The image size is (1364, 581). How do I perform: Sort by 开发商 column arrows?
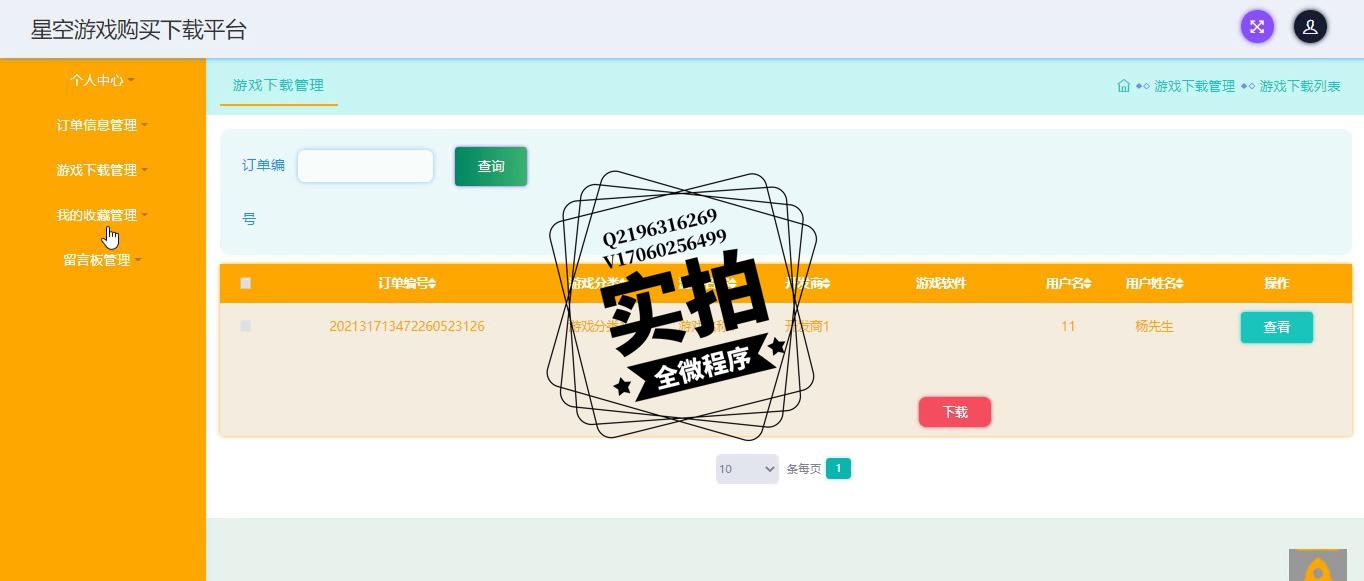pos(827,284)
